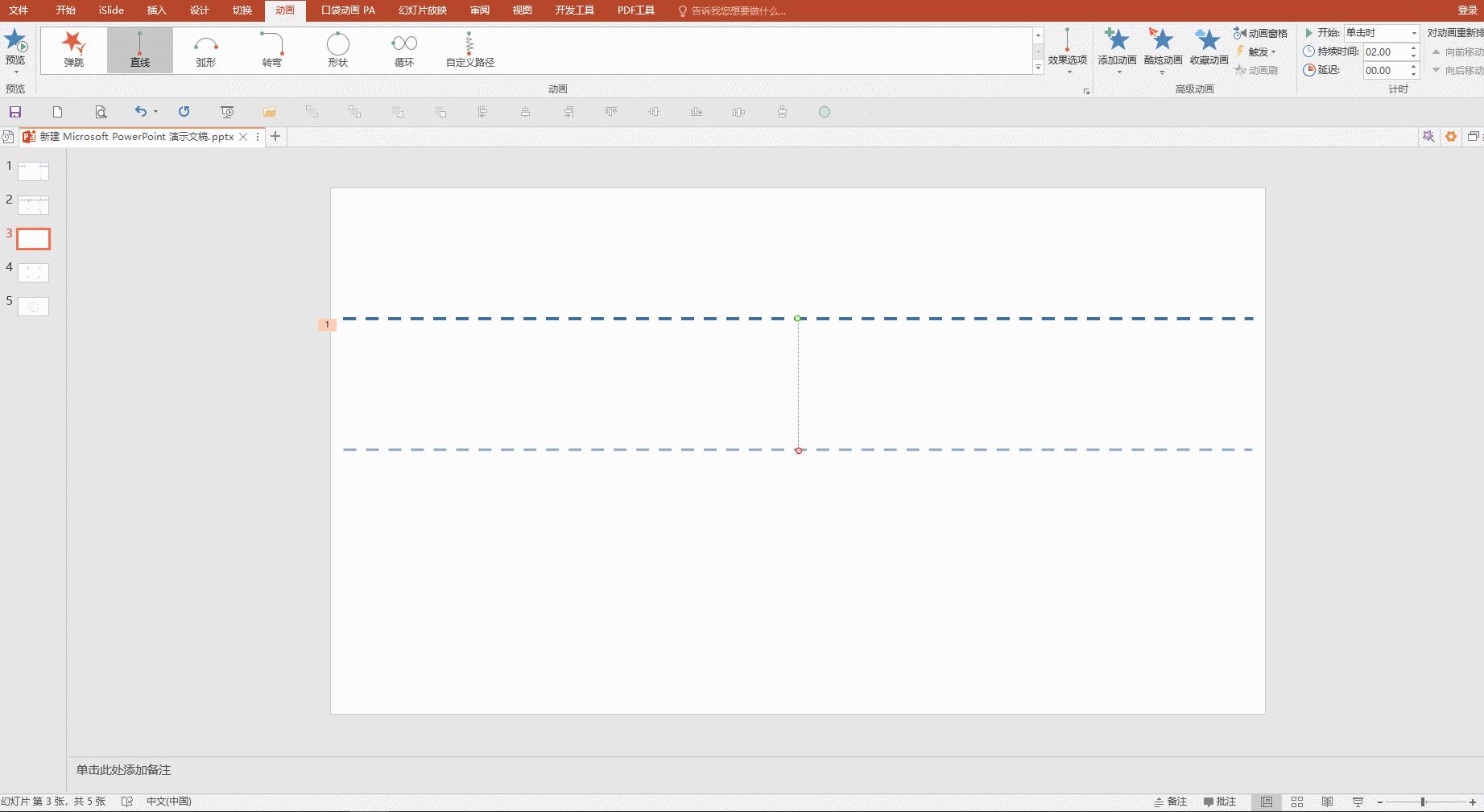This screenshot has width=1484, height=812.
Task: Click the 登录 sign-in button
Action: pyautogui.click(x=1468, y=10)
